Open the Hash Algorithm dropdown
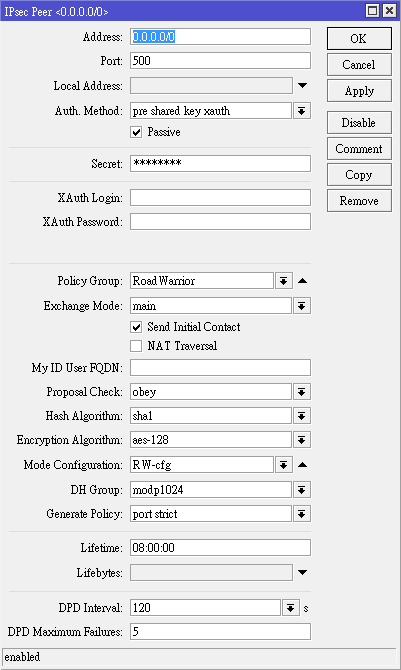 point(301,416)
